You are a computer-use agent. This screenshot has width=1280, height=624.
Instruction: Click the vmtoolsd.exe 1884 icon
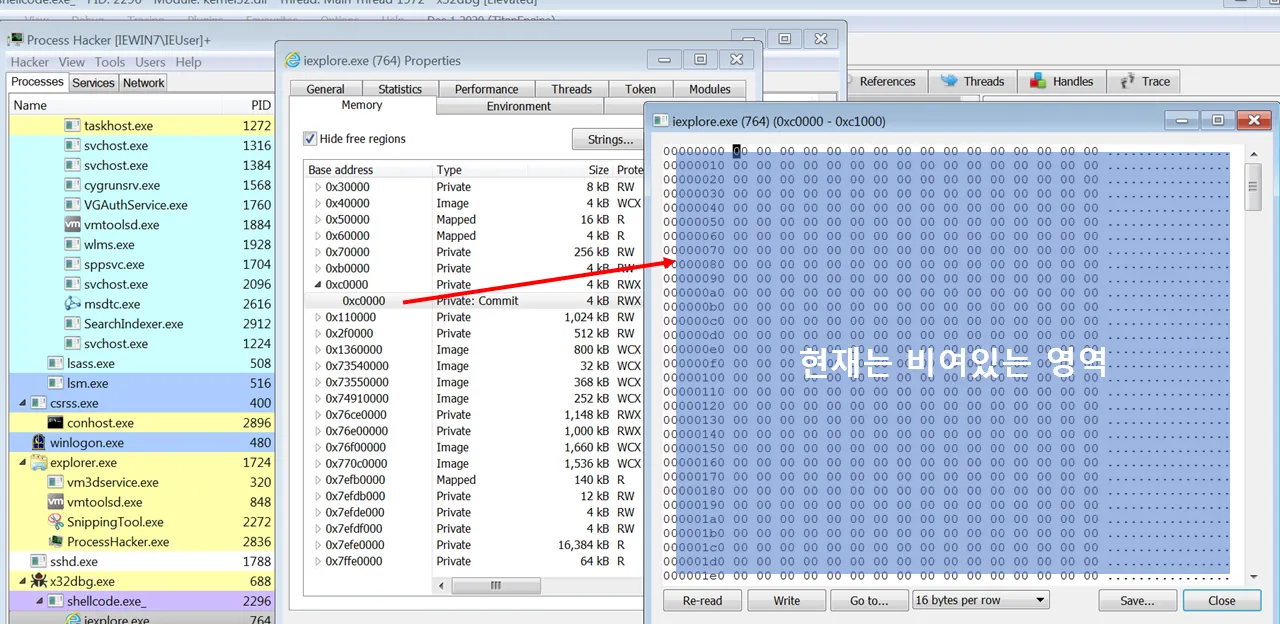[x=72, y=225]
